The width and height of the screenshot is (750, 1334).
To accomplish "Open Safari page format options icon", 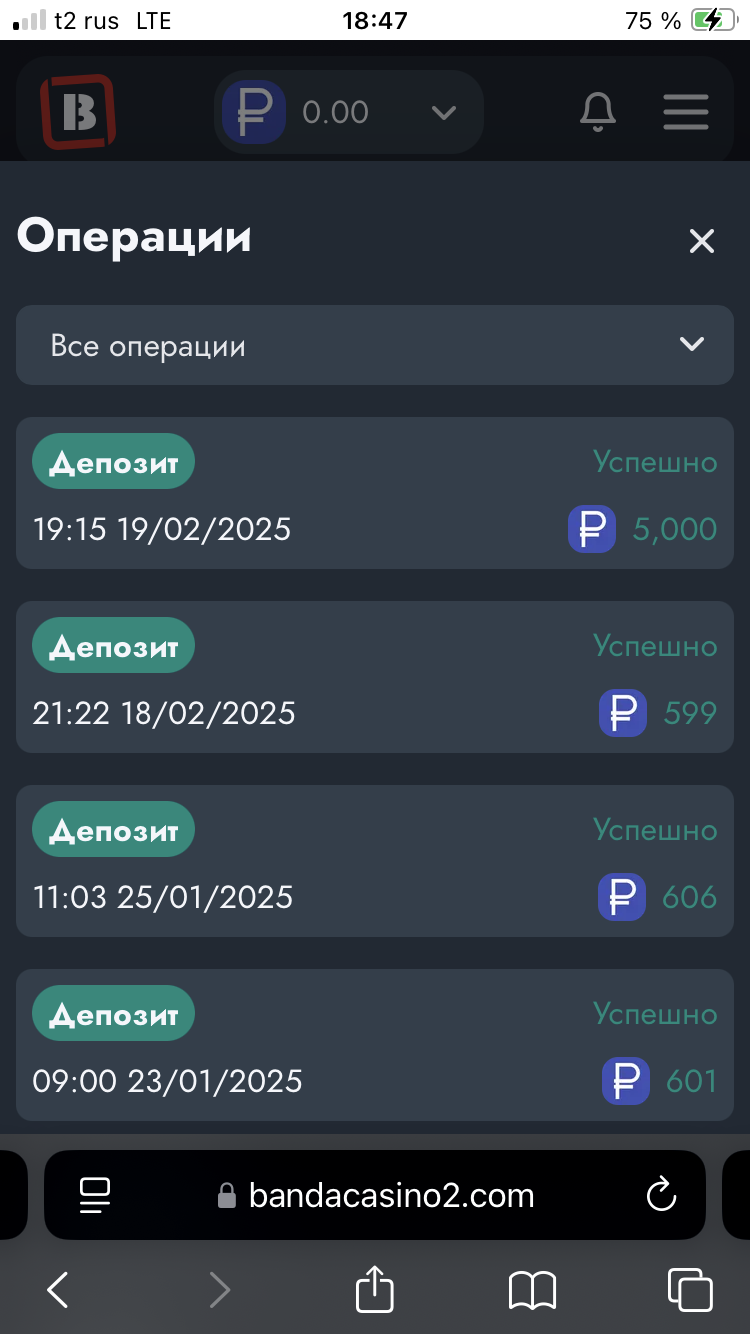I will click(95, 1195).
